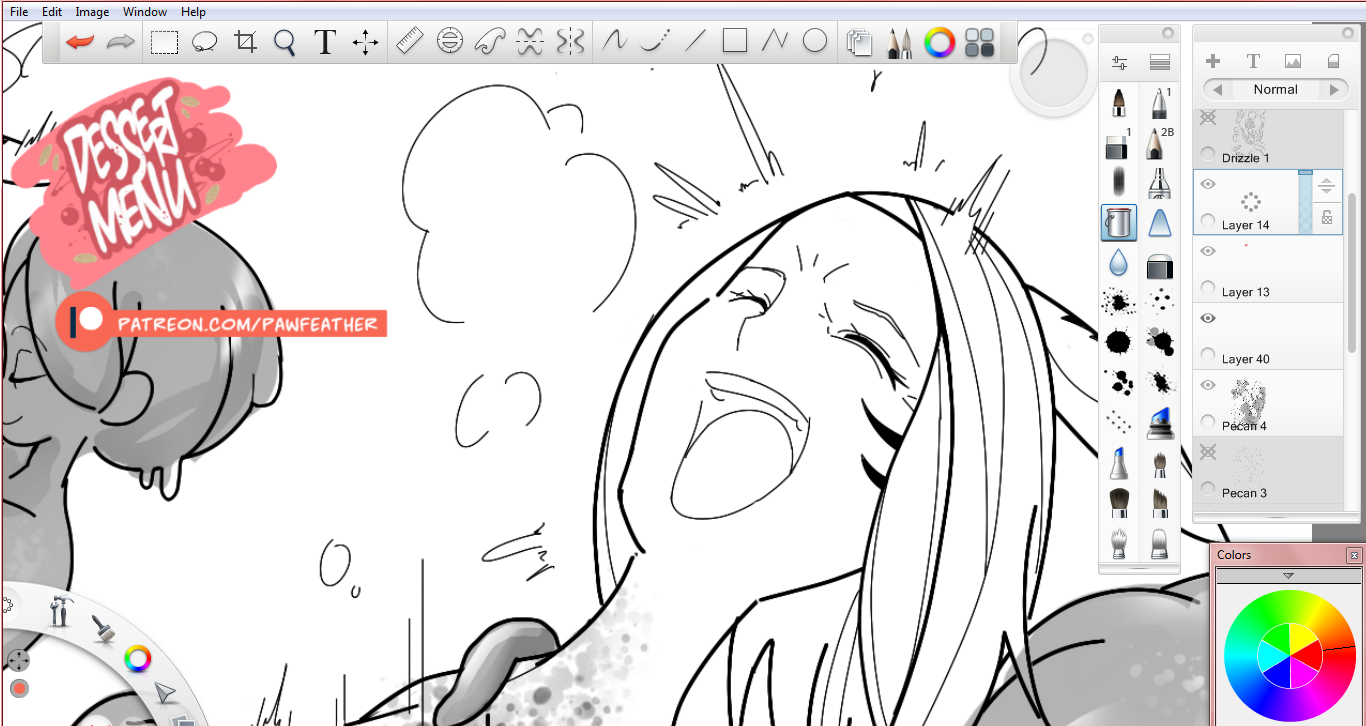Image resolution: width=1366 pixels, height=726 pixels.
Task: Open the Color Editor ring in the toolbar
Action: tap(939, 42)
